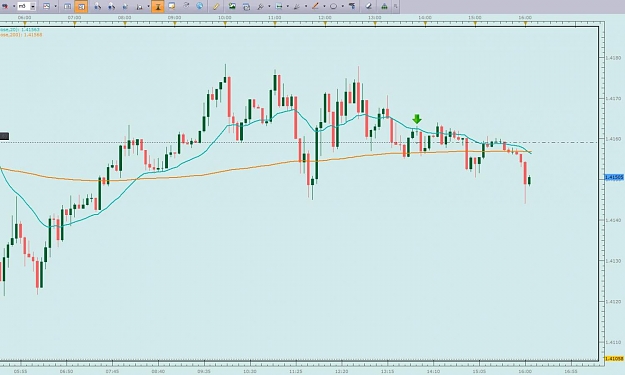
Task: Open the m5 timeframe combo box
Action: (27, 6)
